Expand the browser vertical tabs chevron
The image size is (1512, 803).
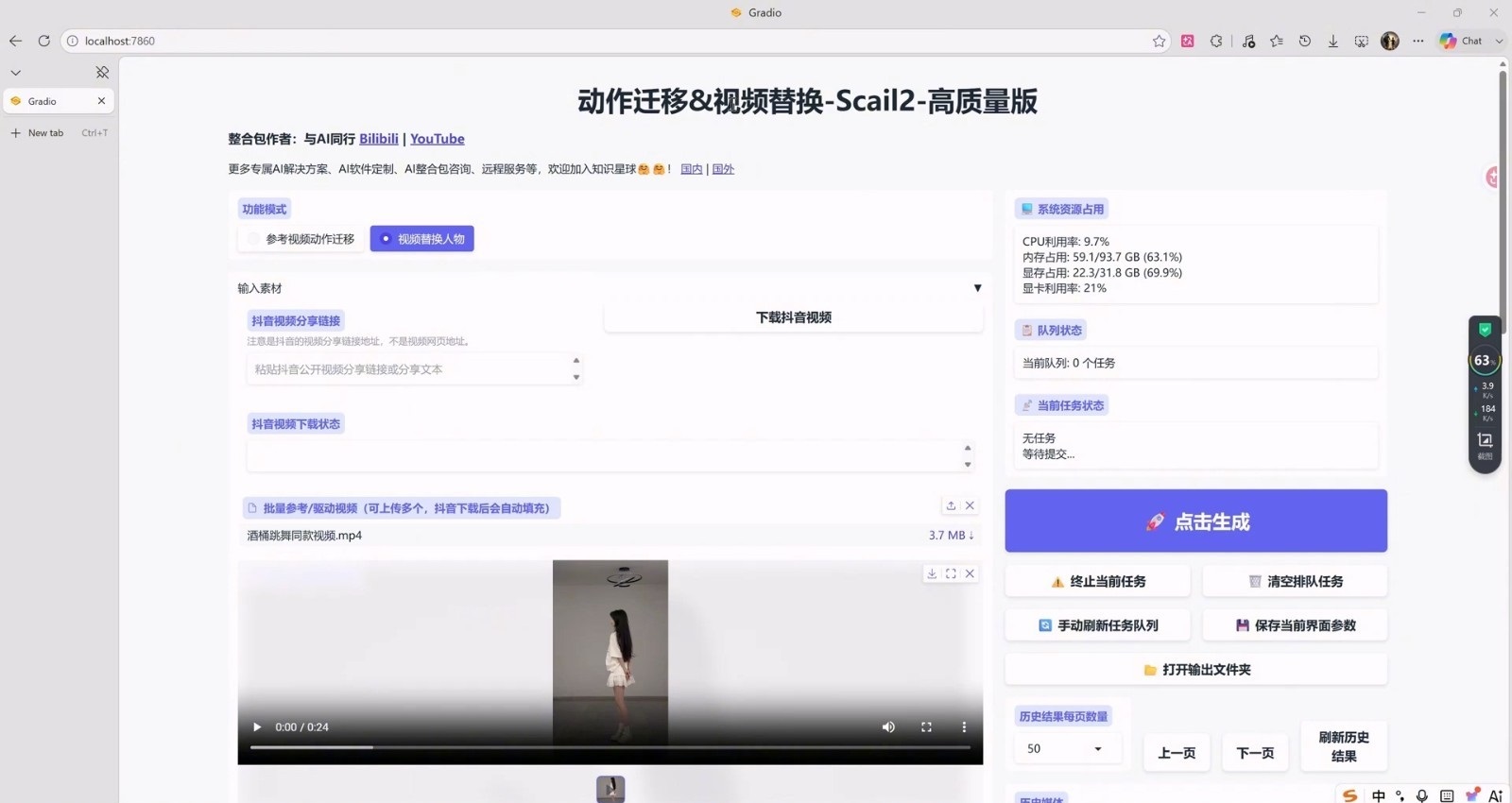(x=15, y=73)
